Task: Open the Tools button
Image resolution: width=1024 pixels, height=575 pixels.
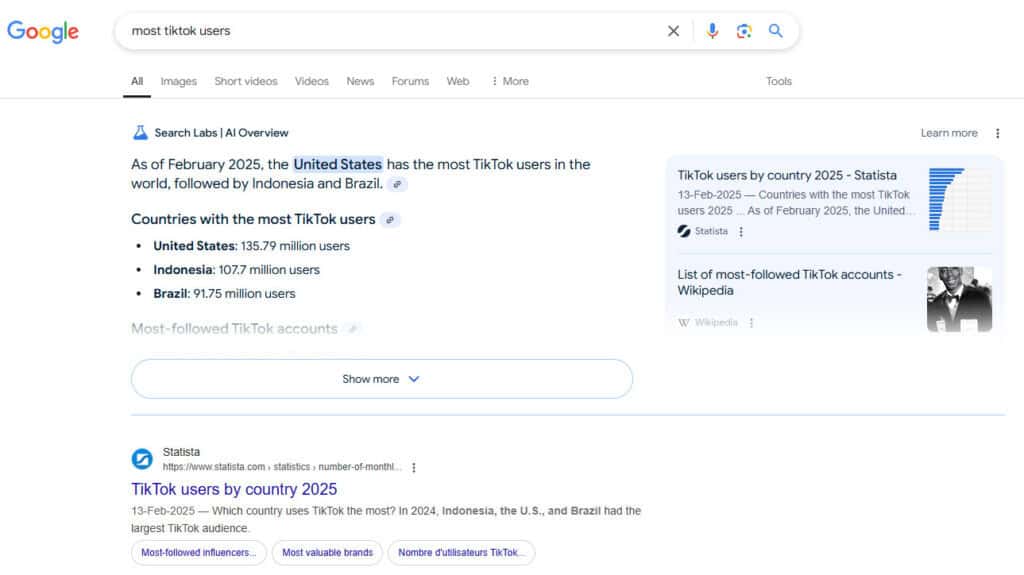Action: [778, 81]
